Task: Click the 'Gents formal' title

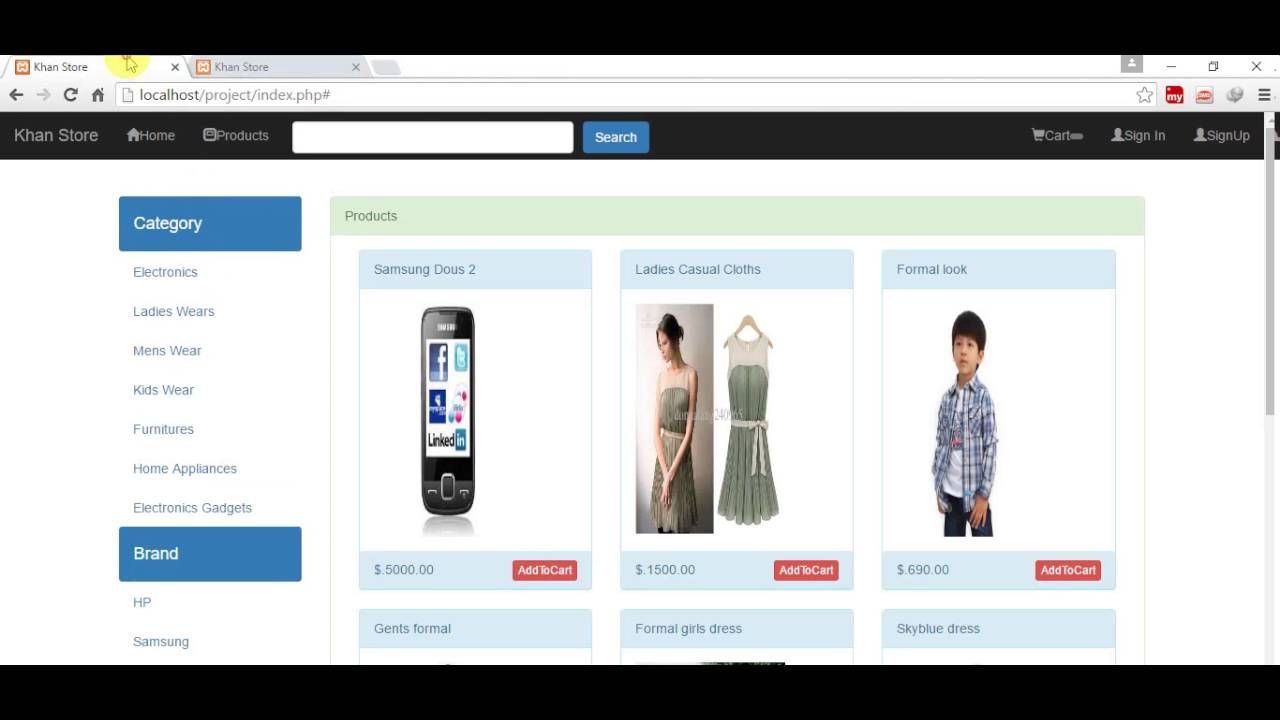Action: pos(412,628)
